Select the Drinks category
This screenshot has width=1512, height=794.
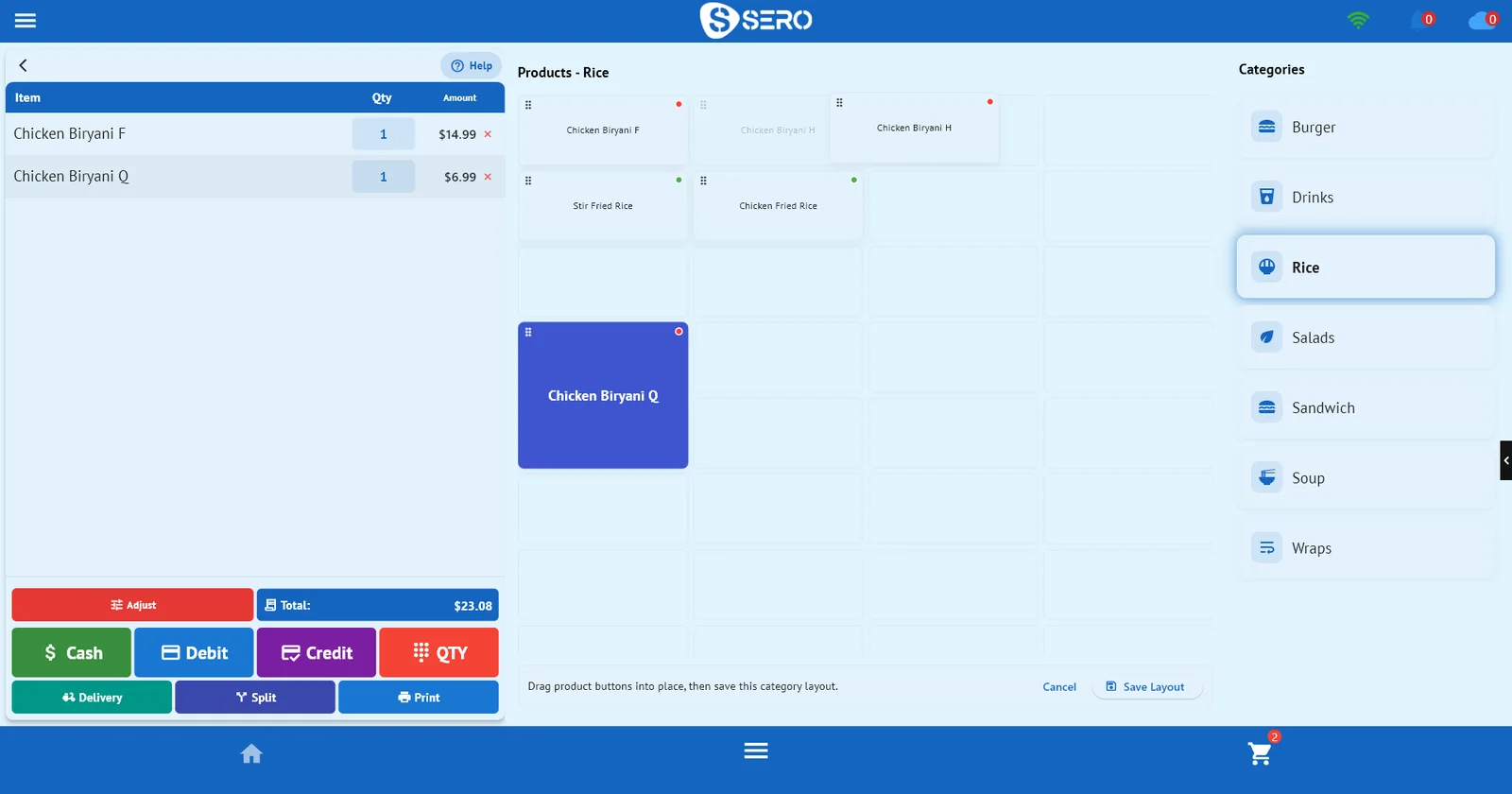(1366, 197)
